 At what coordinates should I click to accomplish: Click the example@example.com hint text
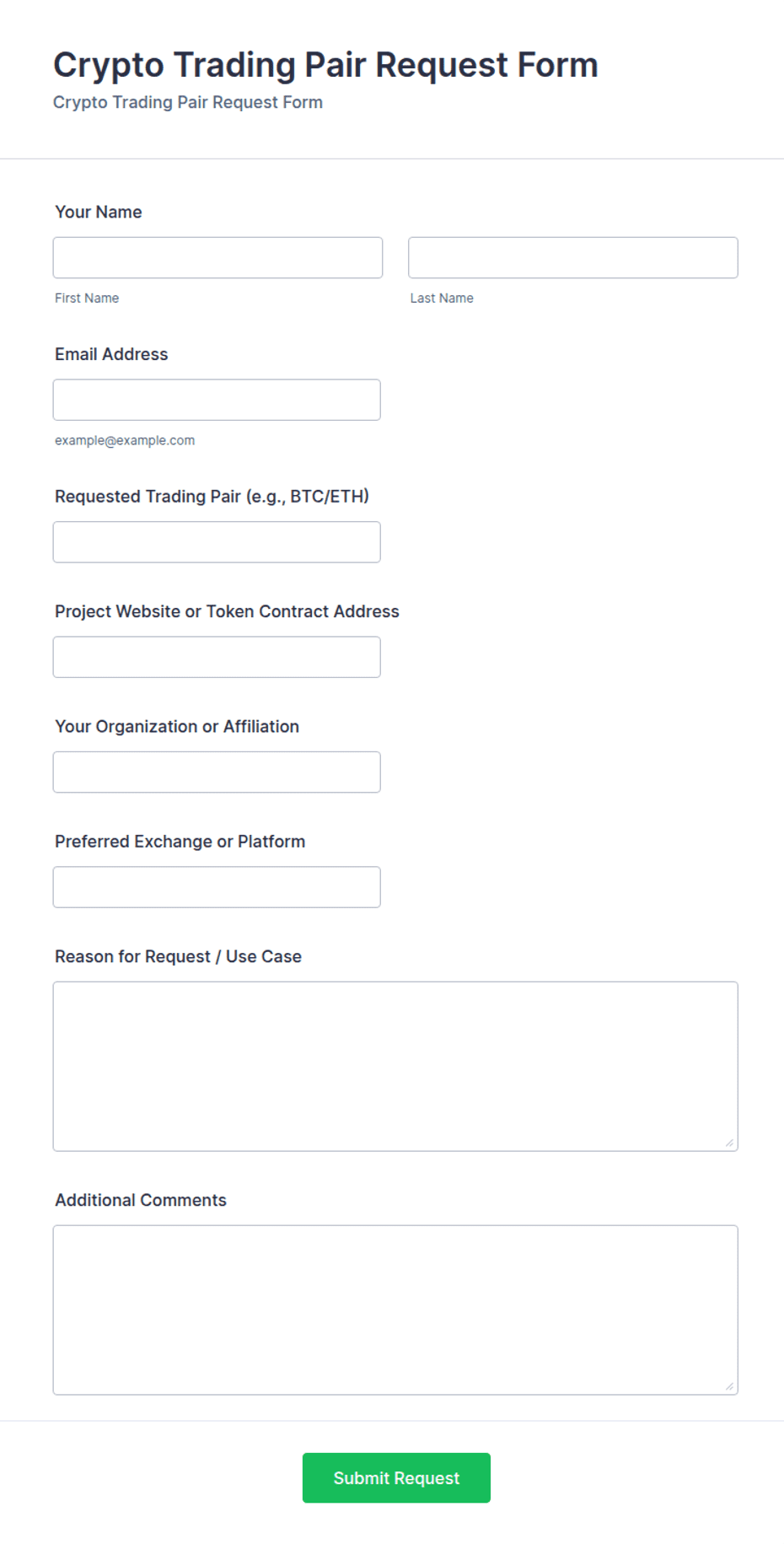point(125,440)
